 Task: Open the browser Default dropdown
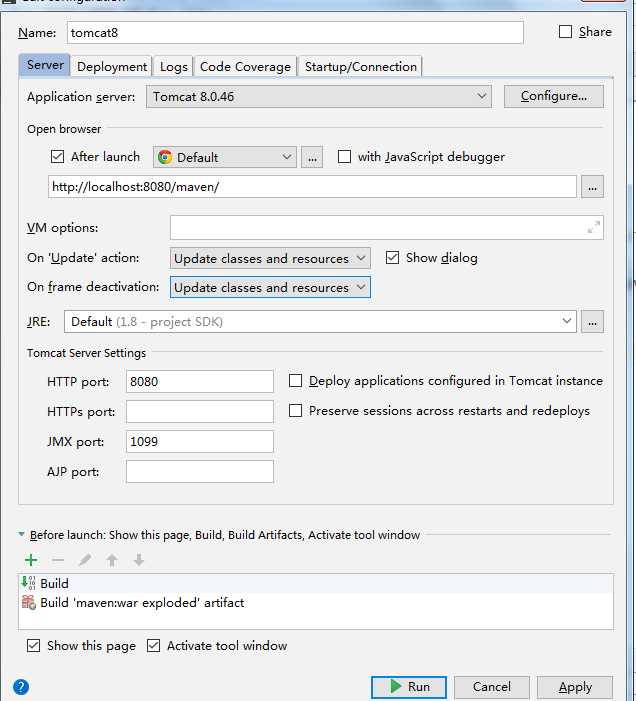tap(225, 157)
